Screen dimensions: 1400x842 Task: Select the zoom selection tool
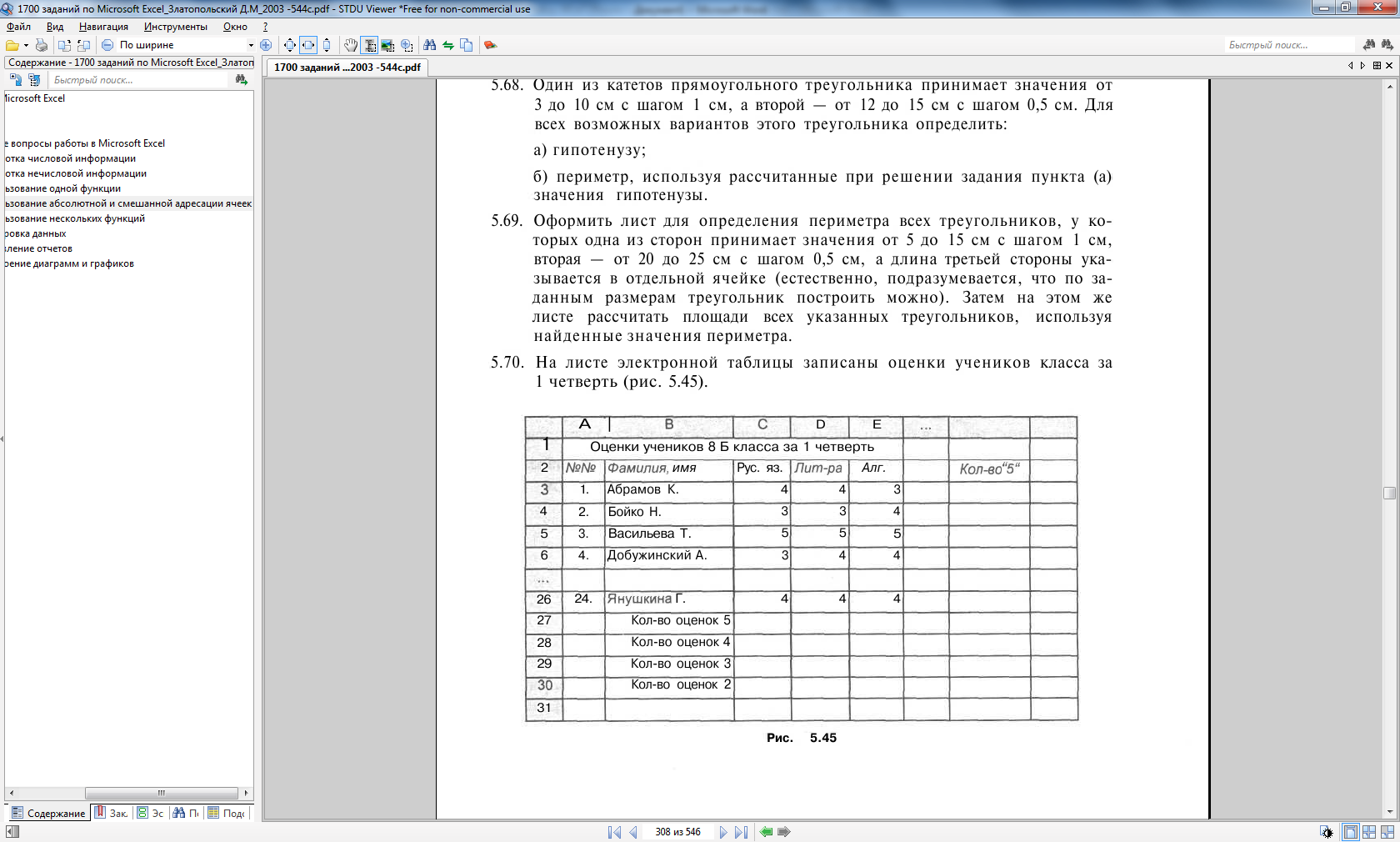[407, 45]
